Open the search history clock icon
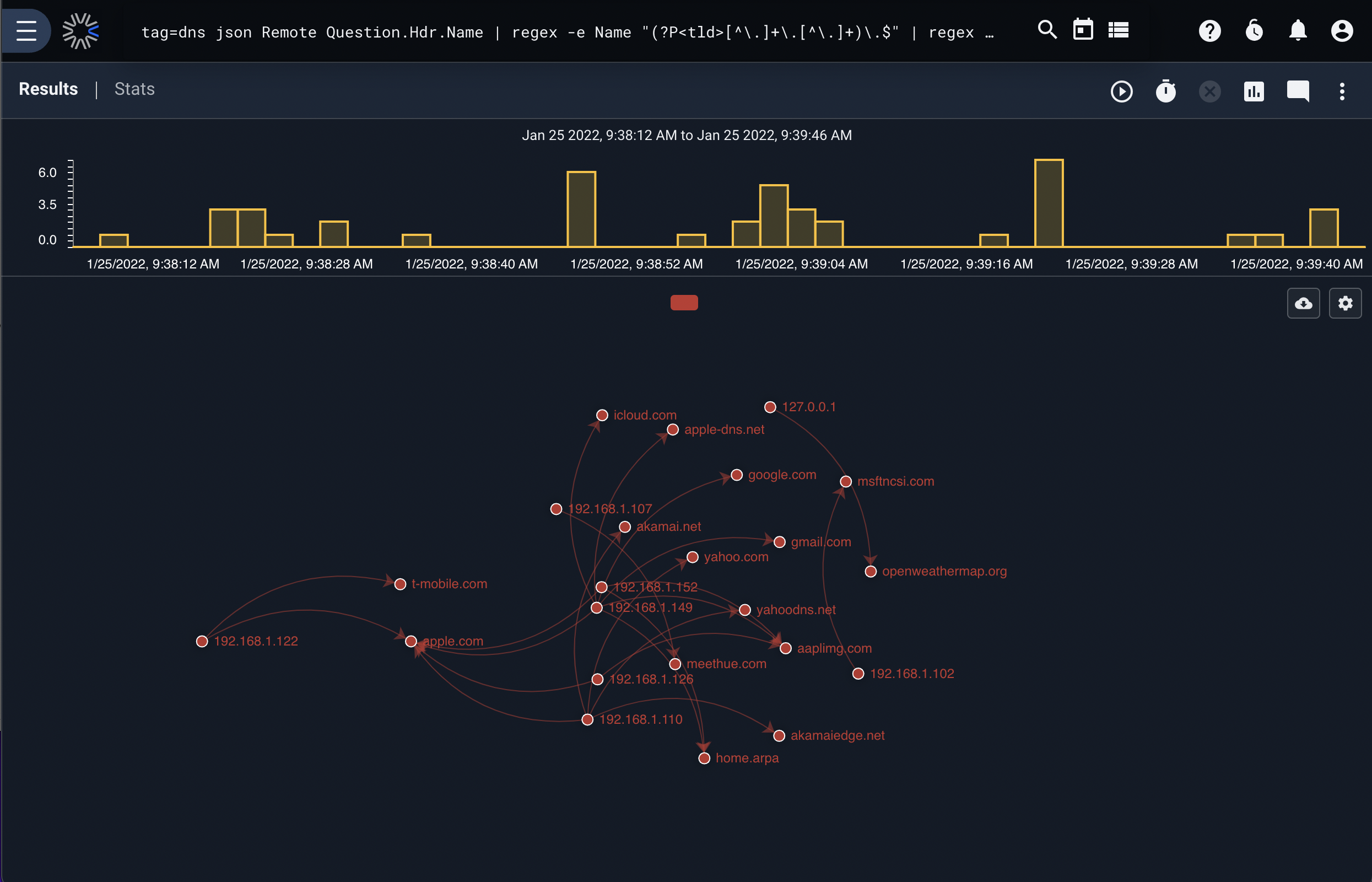Image resolution: width=1372 pixels, height=882 pixels. coord(1254,31)
